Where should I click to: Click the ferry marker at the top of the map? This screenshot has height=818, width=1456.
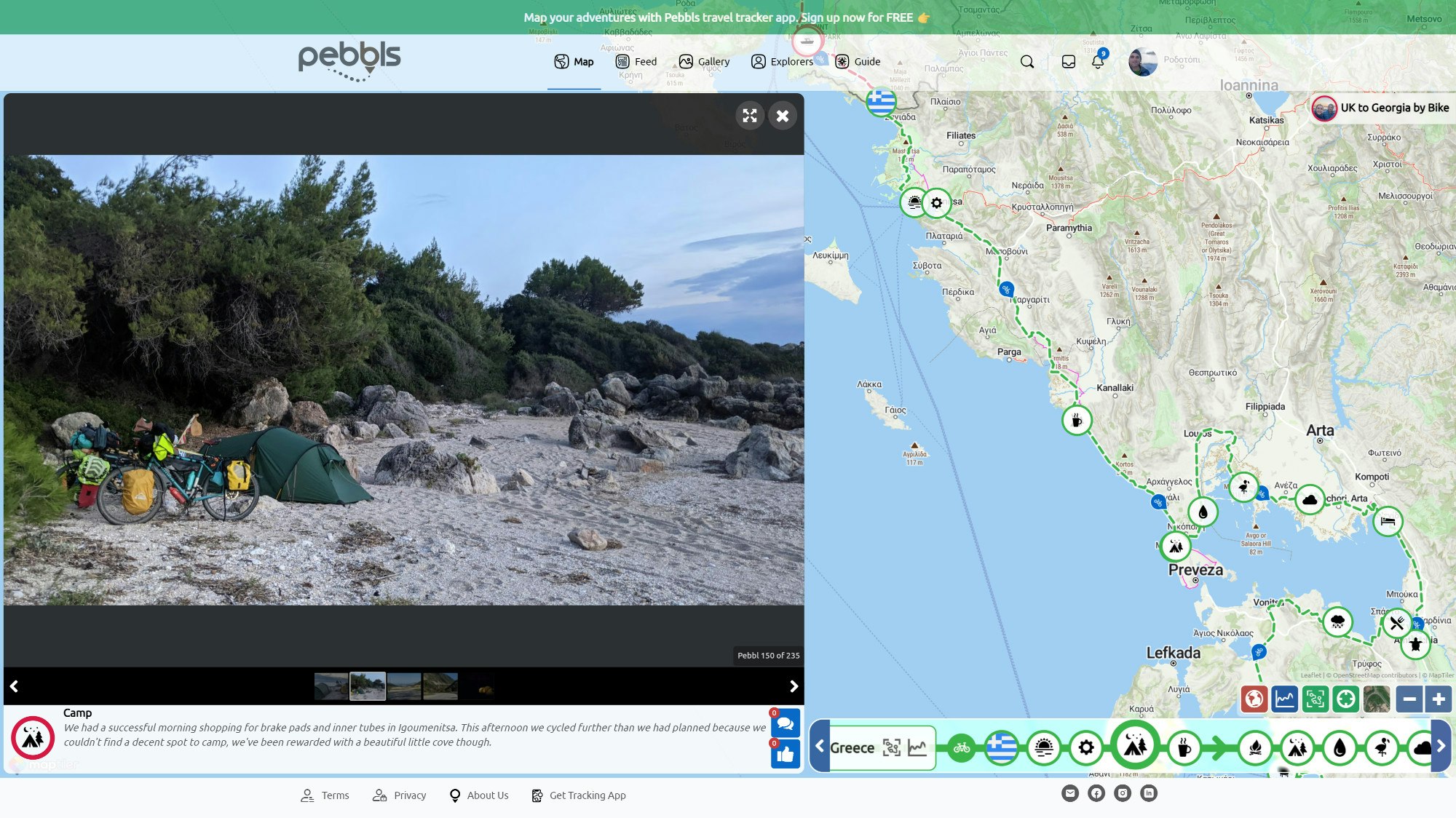pos(807,41)
